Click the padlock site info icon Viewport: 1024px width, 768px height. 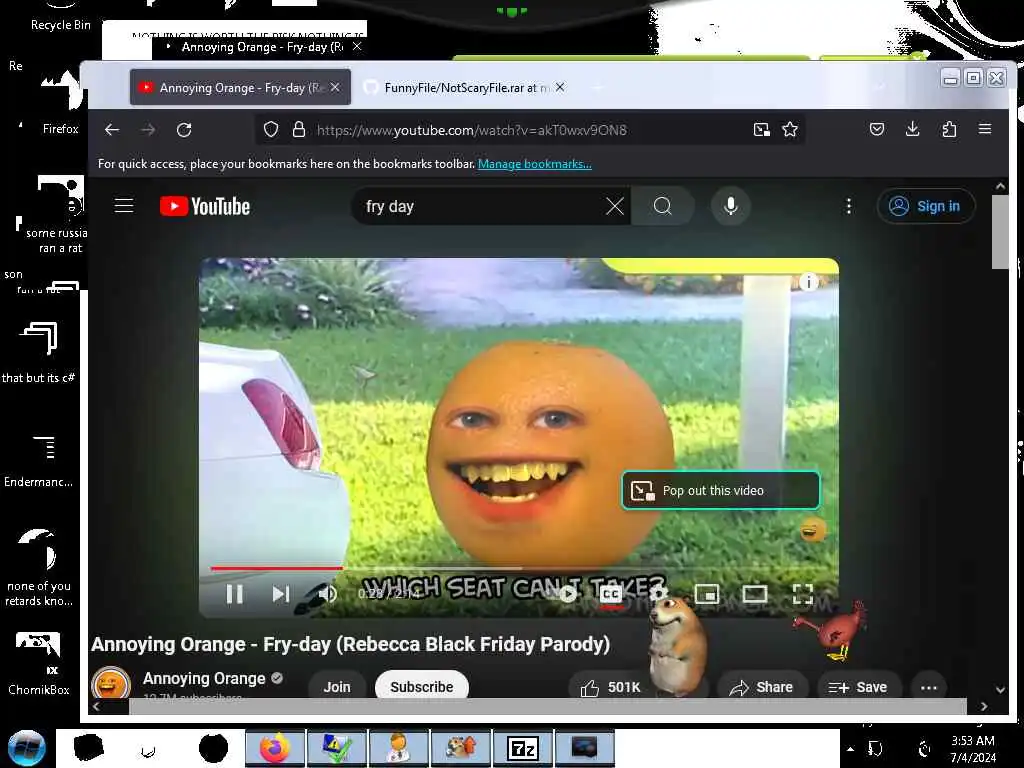tap(299, 130)
